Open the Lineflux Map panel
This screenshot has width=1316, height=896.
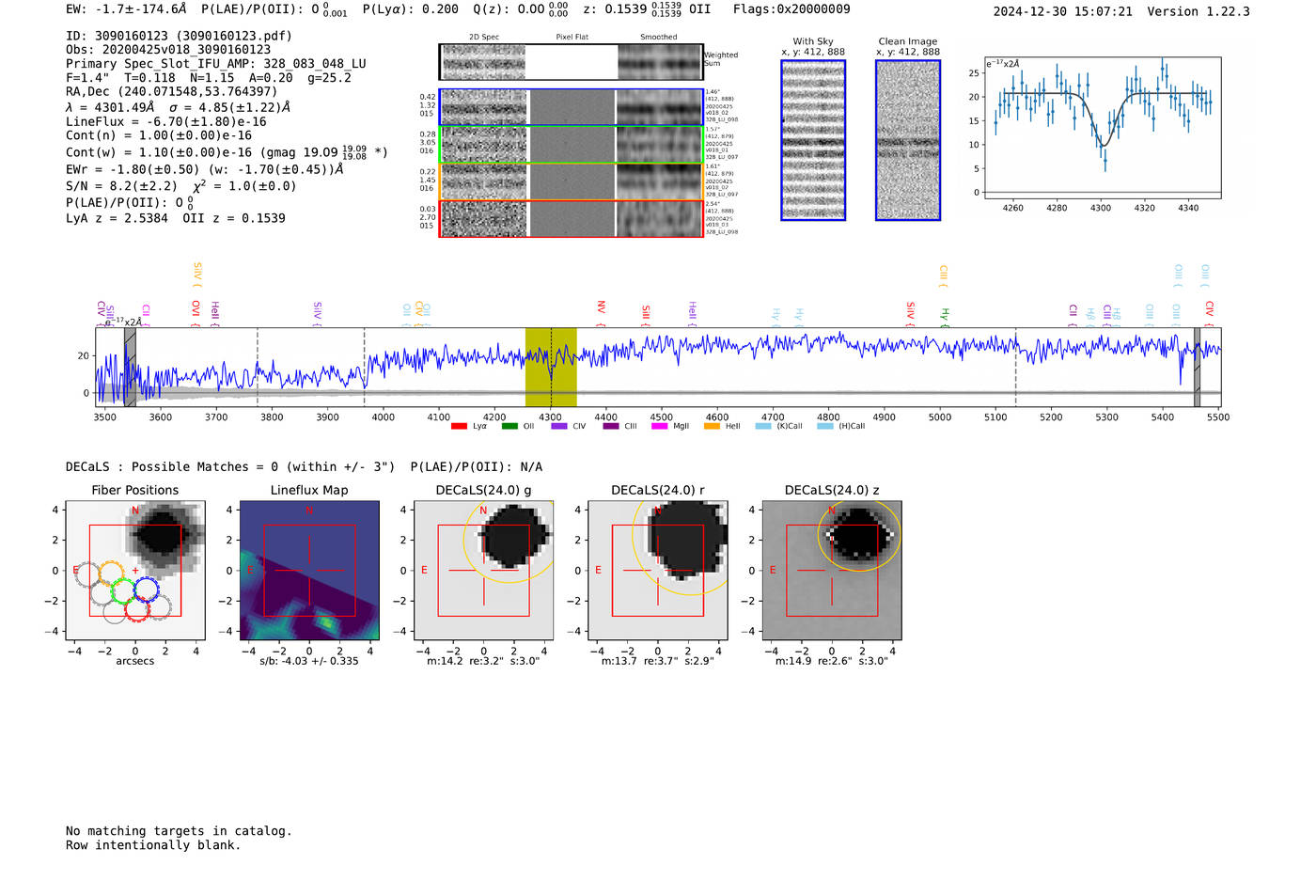(x=309, y=571)
